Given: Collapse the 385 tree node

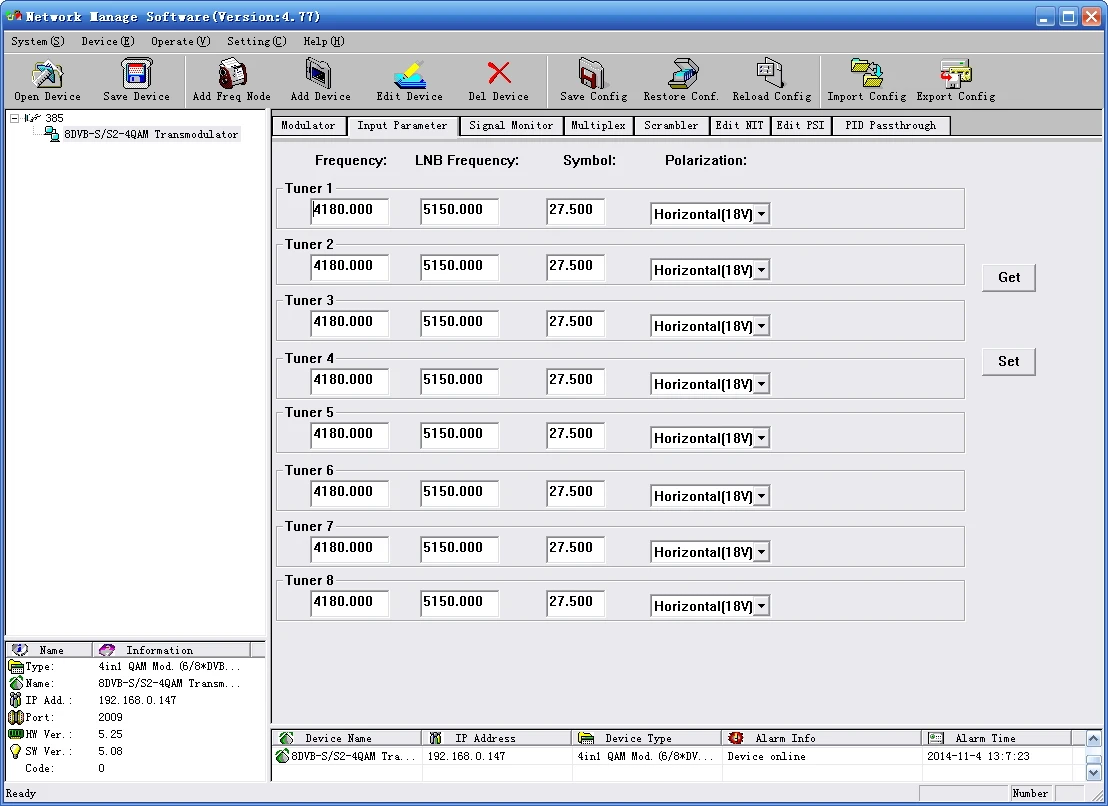Looking at the screenshot, I should [x=15, y=118].
